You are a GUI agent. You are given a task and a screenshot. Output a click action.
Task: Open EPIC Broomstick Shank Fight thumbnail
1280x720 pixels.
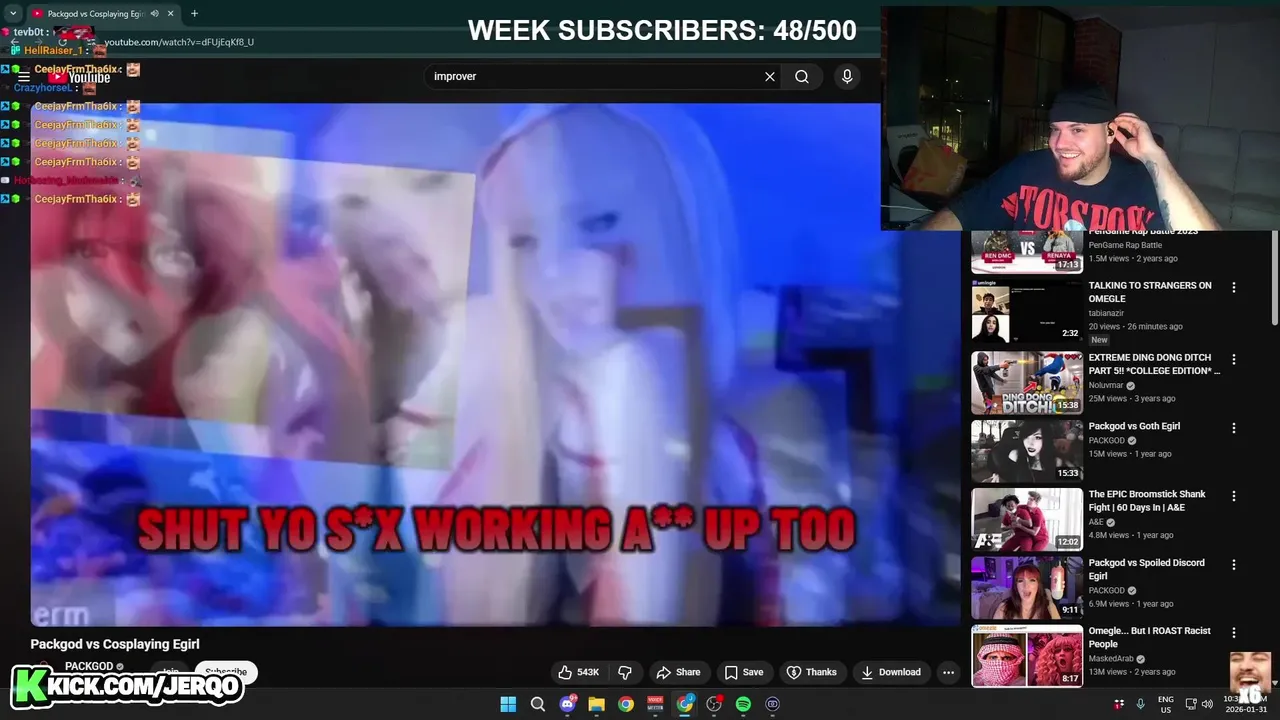1027,519
